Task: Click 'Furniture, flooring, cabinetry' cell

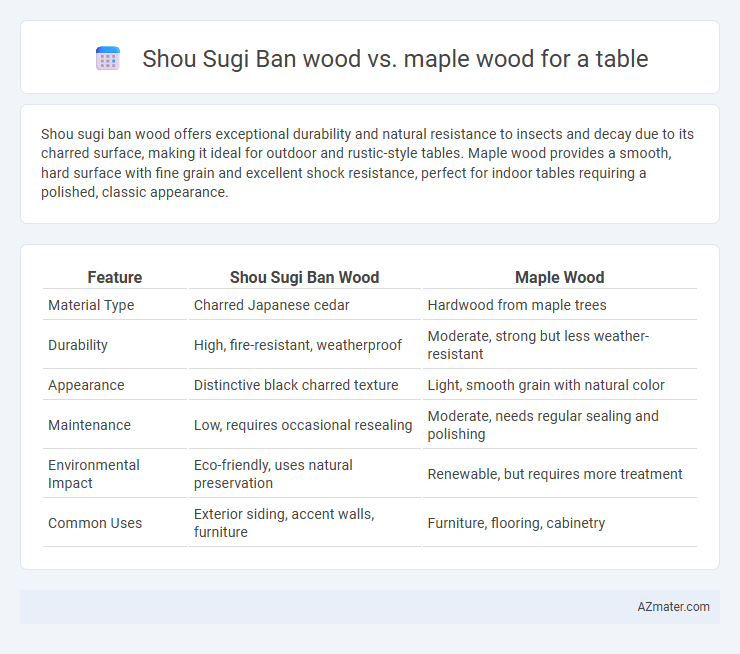Action: [516, 523]
